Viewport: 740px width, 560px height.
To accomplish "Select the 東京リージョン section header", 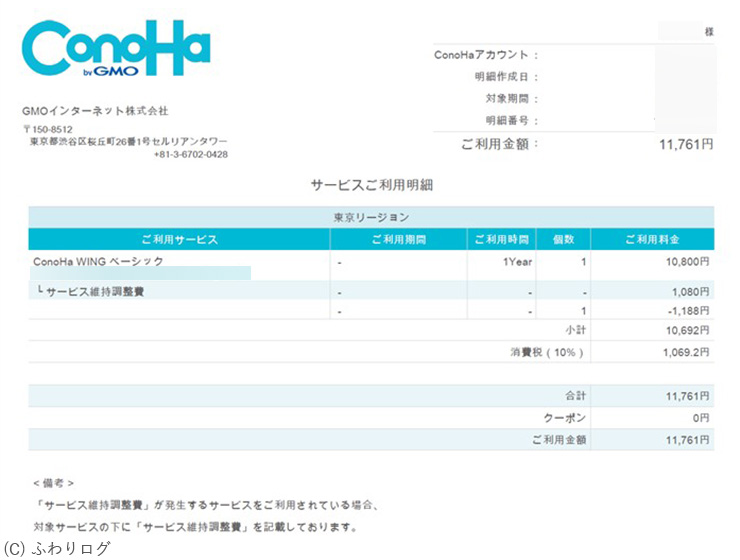I will pos(371,217).
